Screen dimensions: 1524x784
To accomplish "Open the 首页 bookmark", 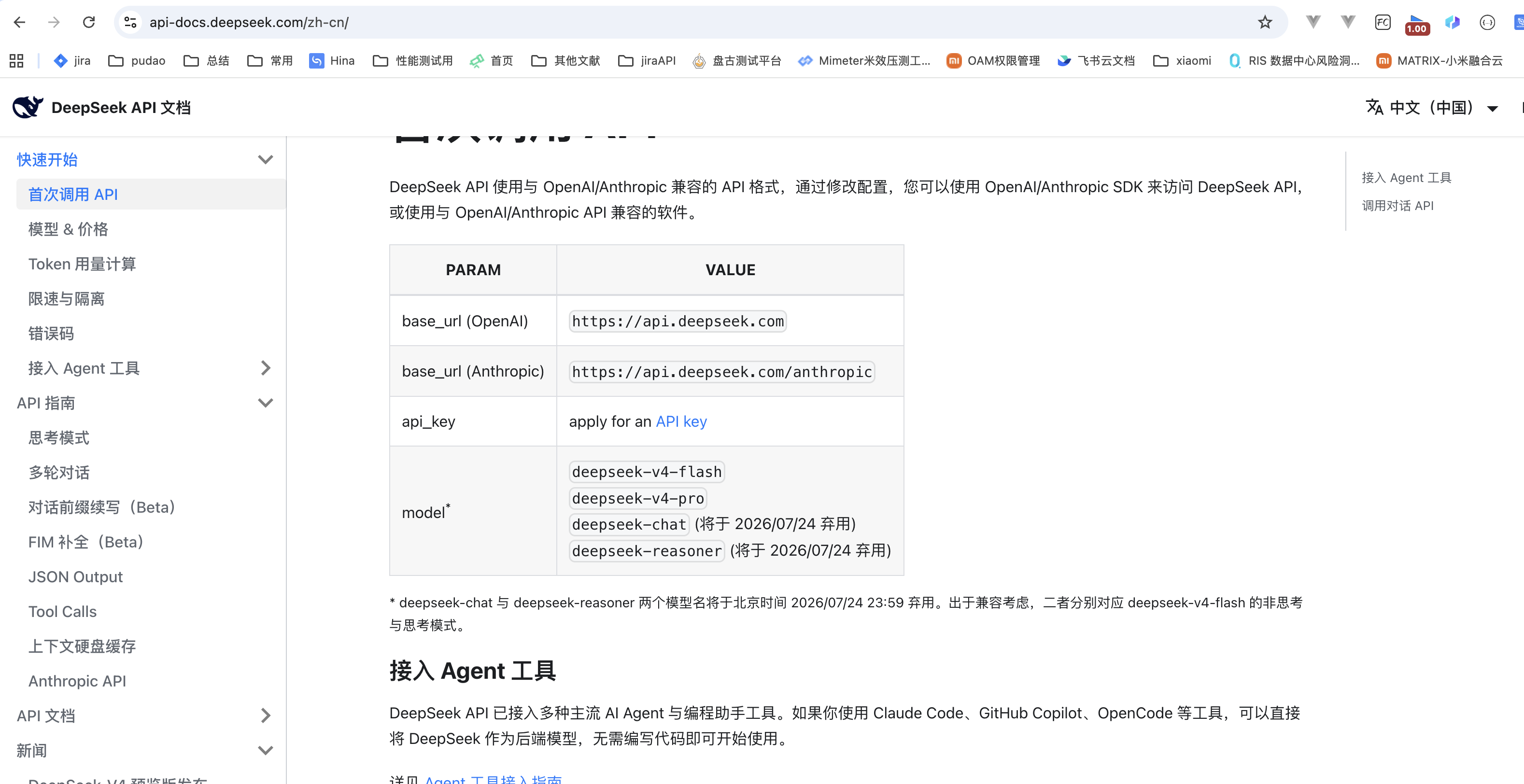I will point(492,60).
